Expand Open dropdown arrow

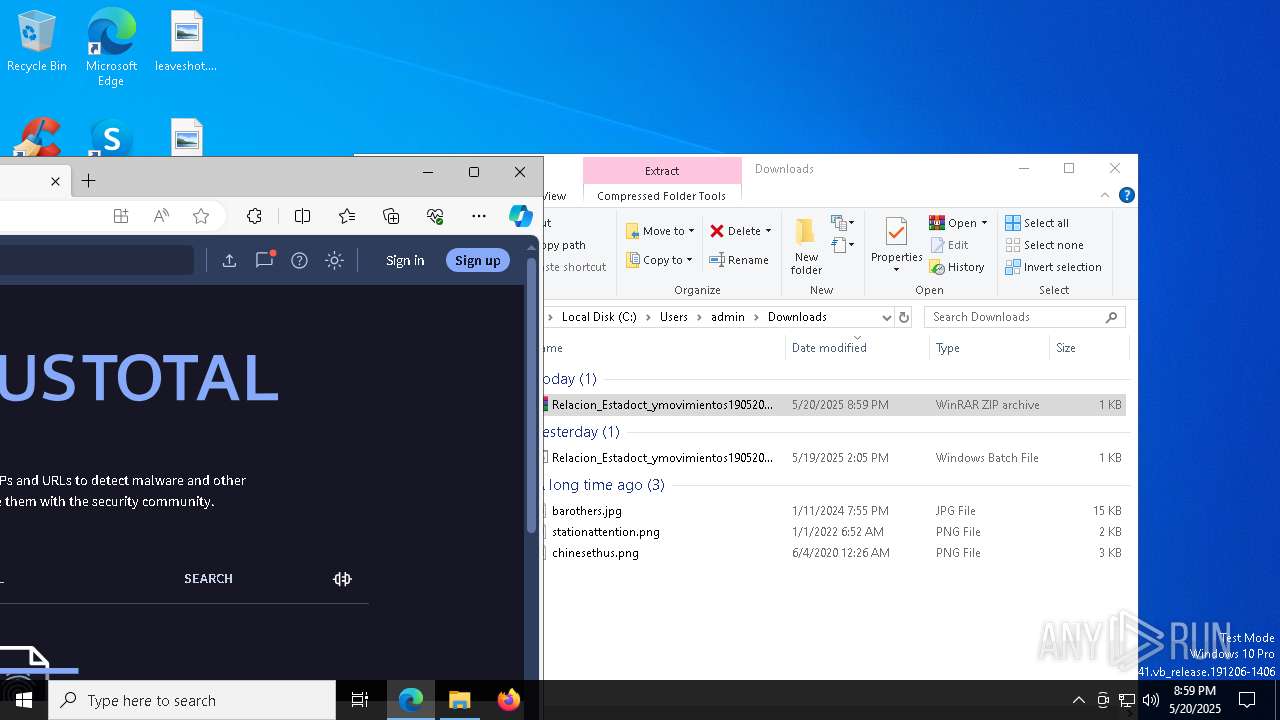click(x=984, y=223)
